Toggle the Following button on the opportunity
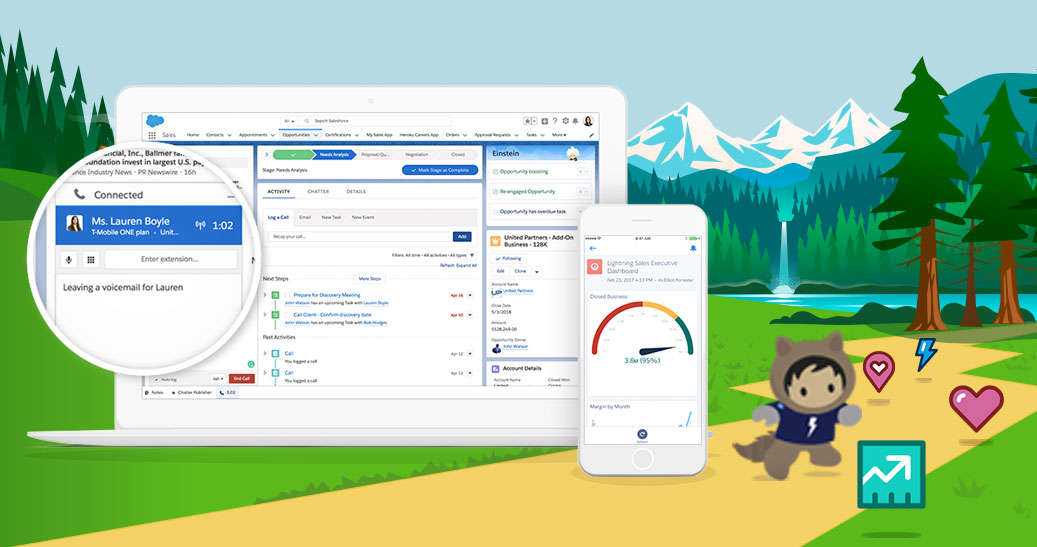 pos(508,259)
